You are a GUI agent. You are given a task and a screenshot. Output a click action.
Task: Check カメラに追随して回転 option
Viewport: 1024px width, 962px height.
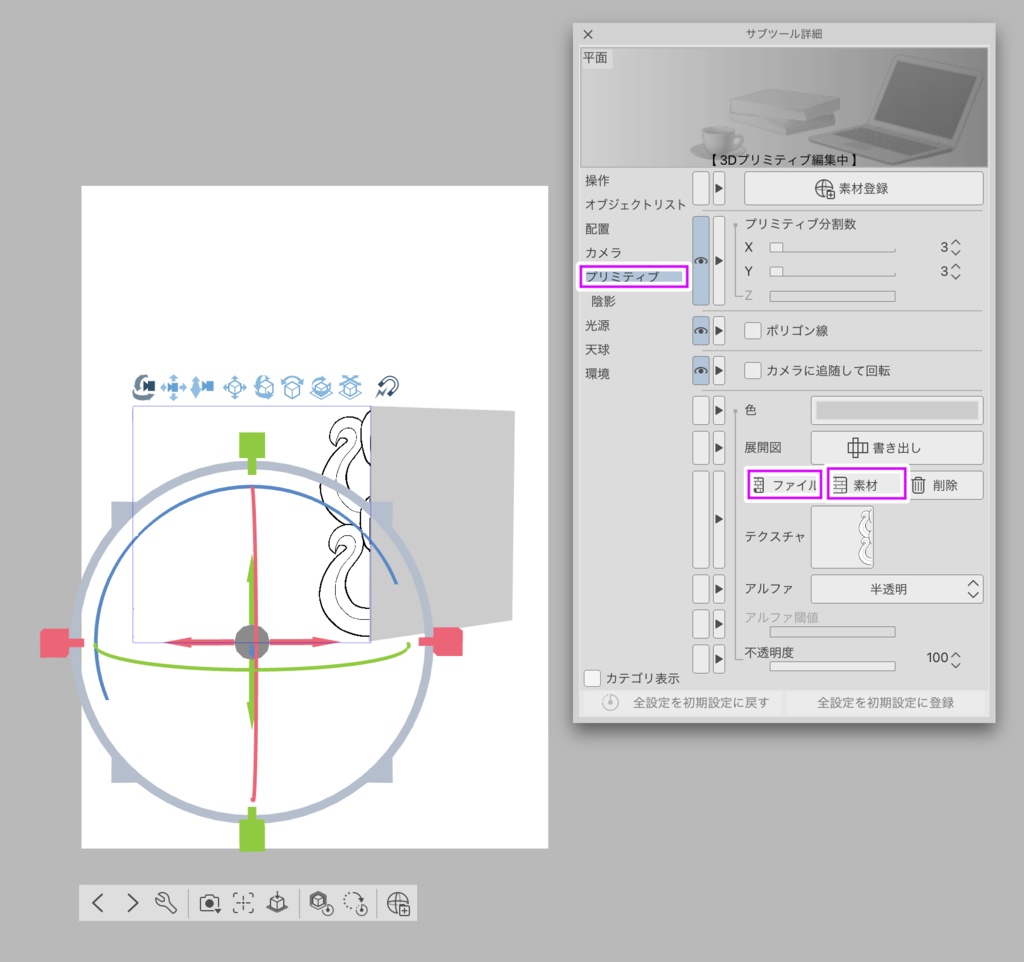coord(751,371)
